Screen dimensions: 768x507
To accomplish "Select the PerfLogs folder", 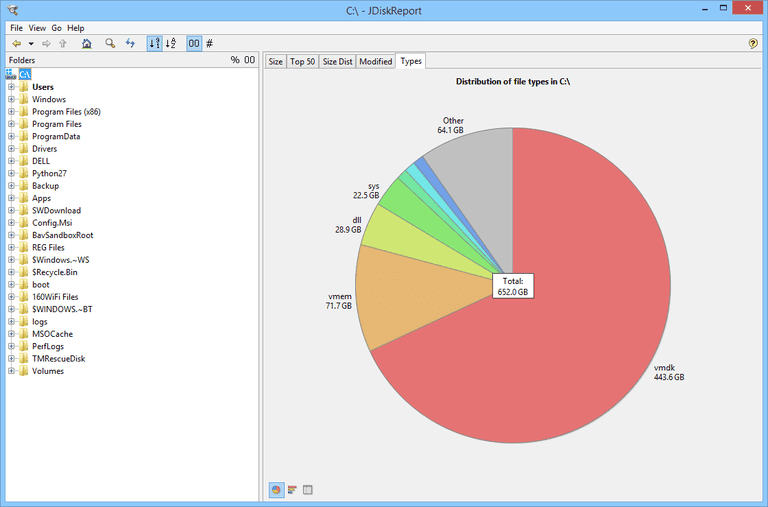I will [x=48, y=346].
